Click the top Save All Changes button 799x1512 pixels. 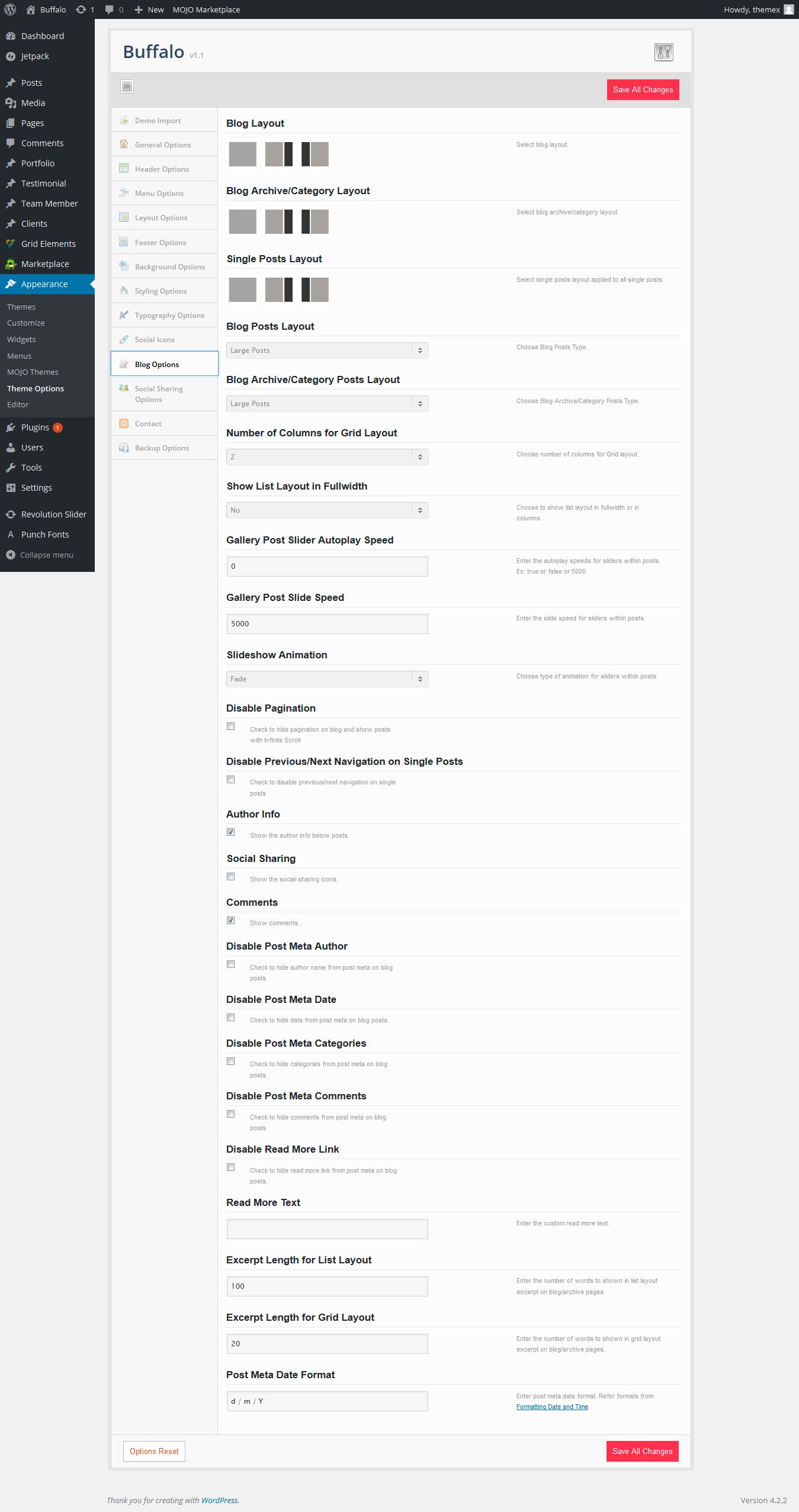(x=643, y=90)
